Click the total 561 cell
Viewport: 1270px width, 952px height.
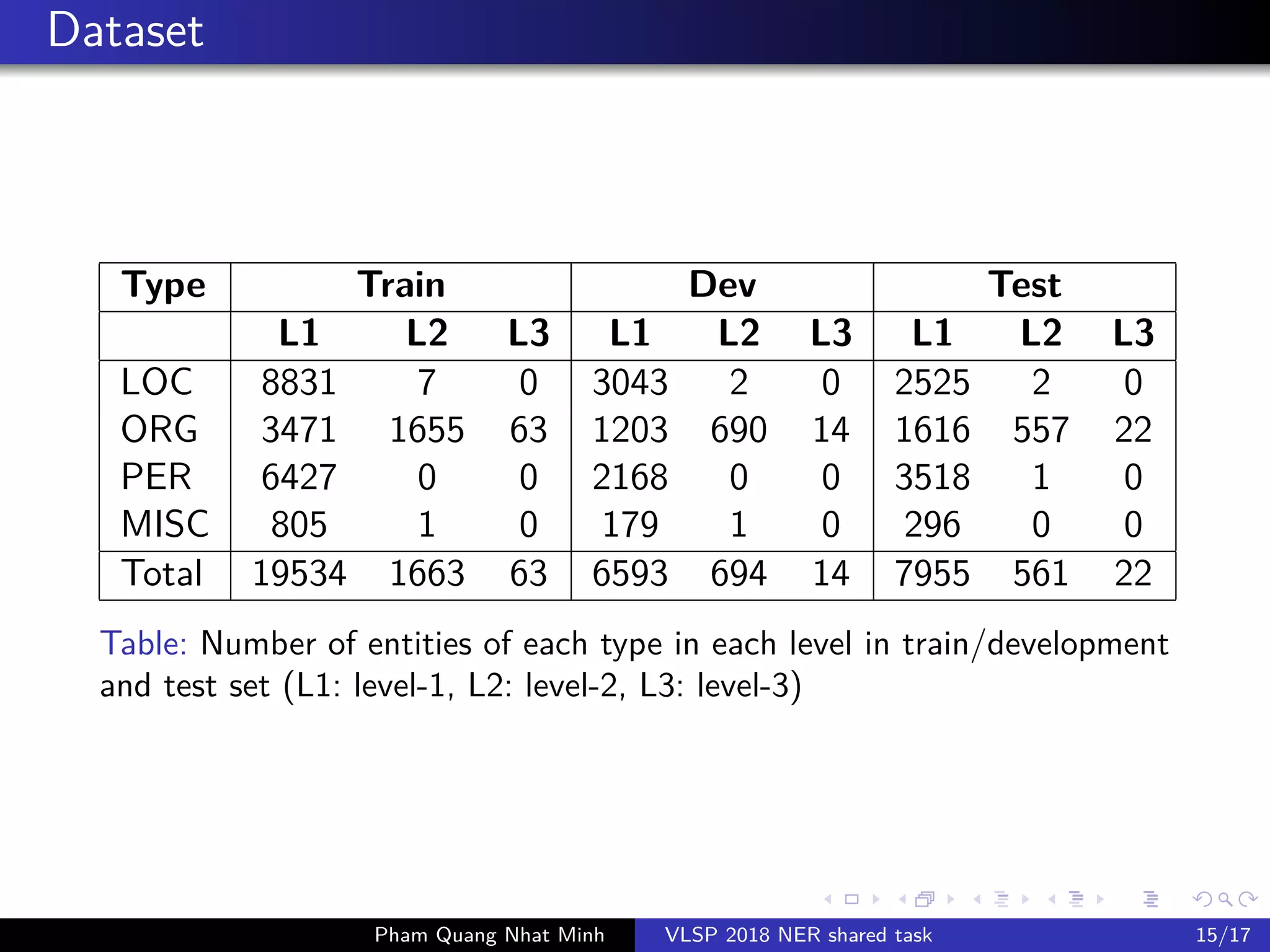(1041, 573)
